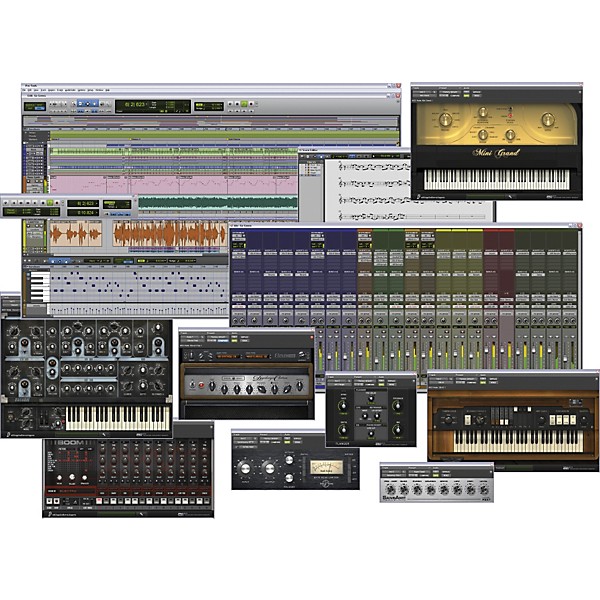Open preset menu in Flanger plug-in header
The width and height of the screenshot is (600, 600).
click(365, 381)
